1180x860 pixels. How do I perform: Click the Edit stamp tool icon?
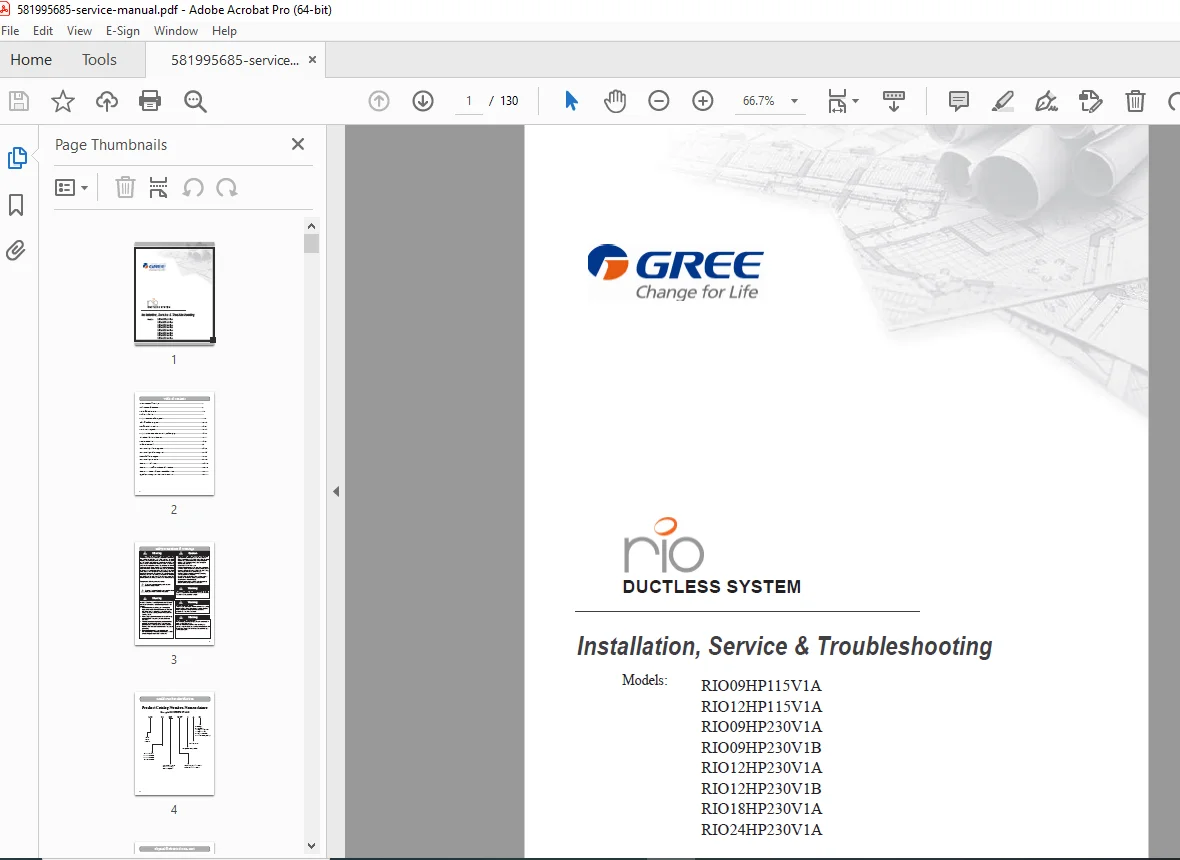[x=1090, y=101]
